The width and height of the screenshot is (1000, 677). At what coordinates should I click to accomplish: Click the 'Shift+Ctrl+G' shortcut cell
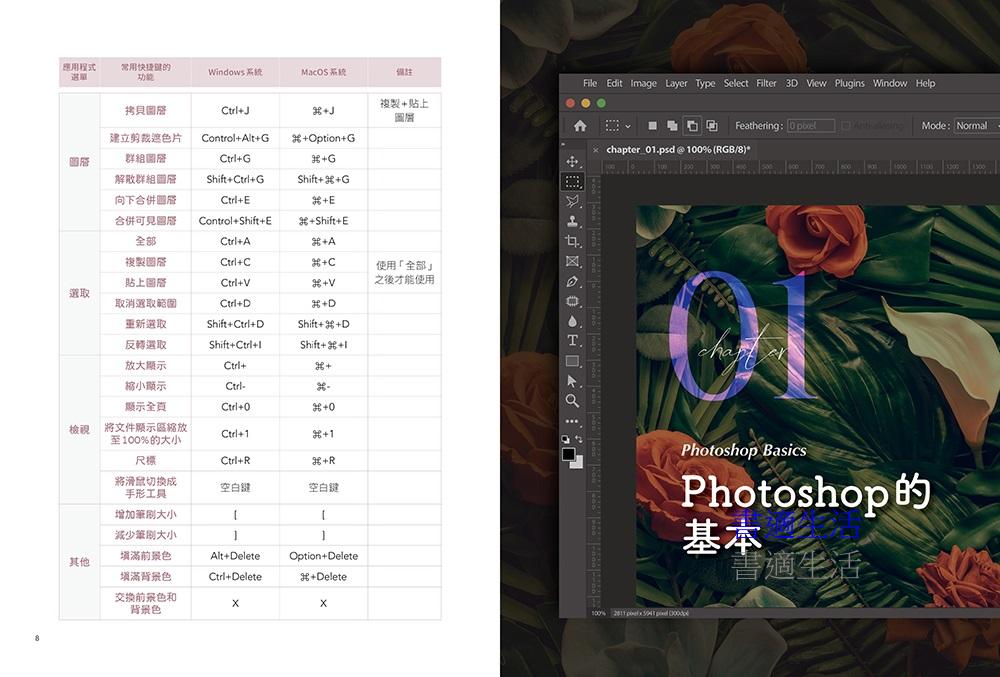(235, 179)
